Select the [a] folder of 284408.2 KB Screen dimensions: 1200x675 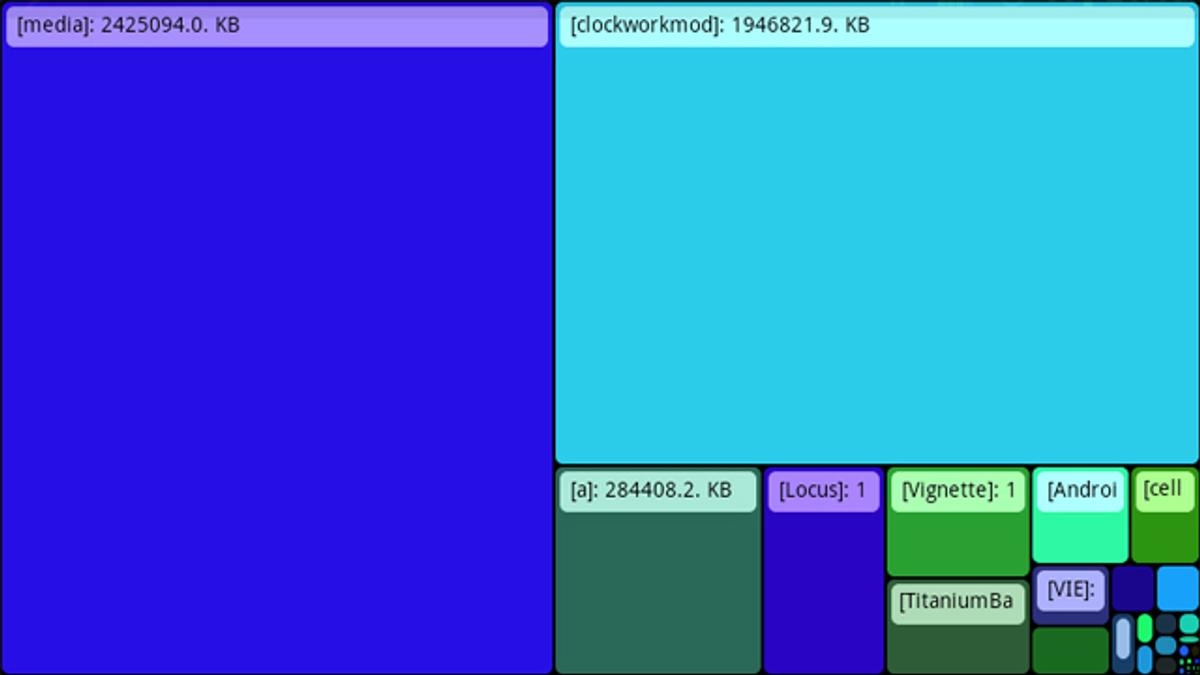[x=658, y=570]
